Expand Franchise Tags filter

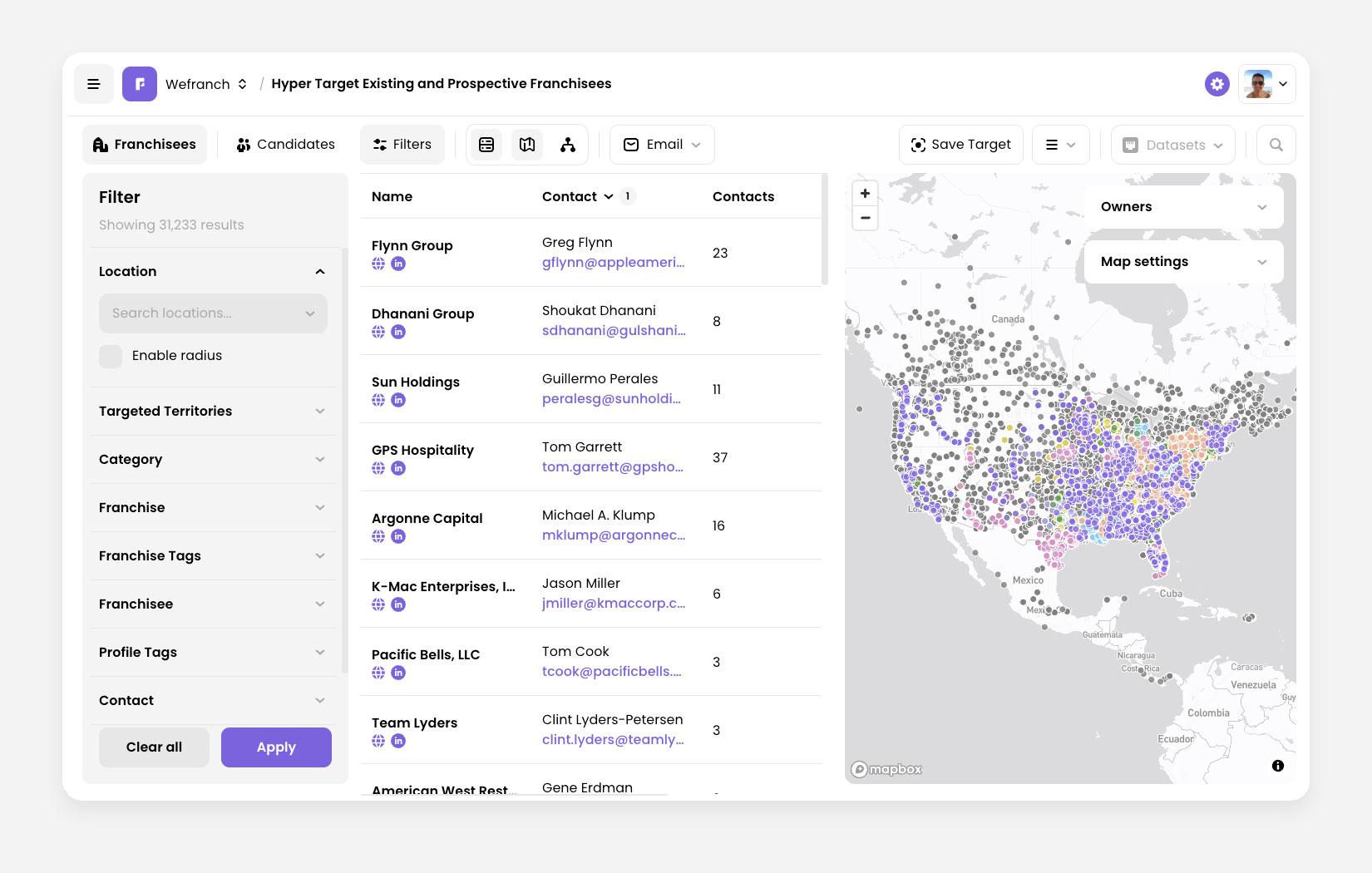click(212, 556)
